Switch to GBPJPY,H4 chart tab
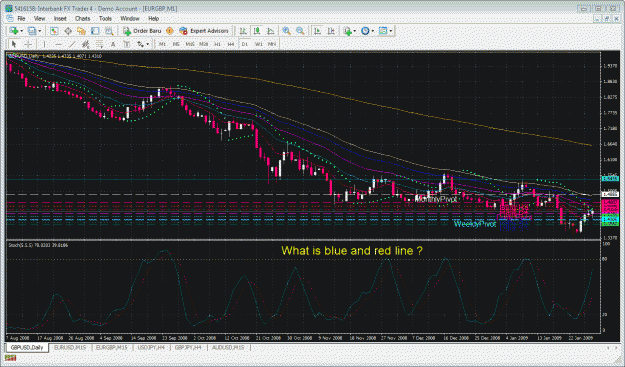The width and height of the screenshot is (625, 367). [188, 347]
